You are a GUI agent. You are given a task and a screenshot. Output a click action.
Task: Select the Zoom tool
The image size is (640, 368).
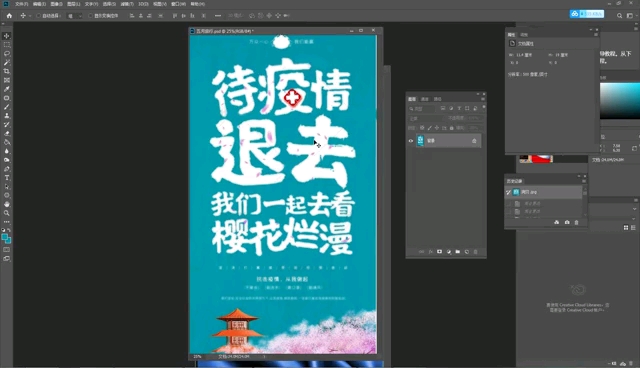point(7,213)
